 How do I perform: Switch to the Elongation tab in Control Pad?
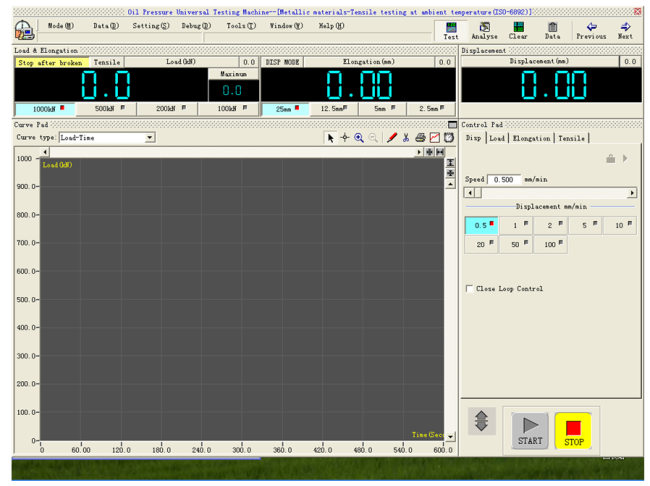pyautogui.click(x=531, y=138)
